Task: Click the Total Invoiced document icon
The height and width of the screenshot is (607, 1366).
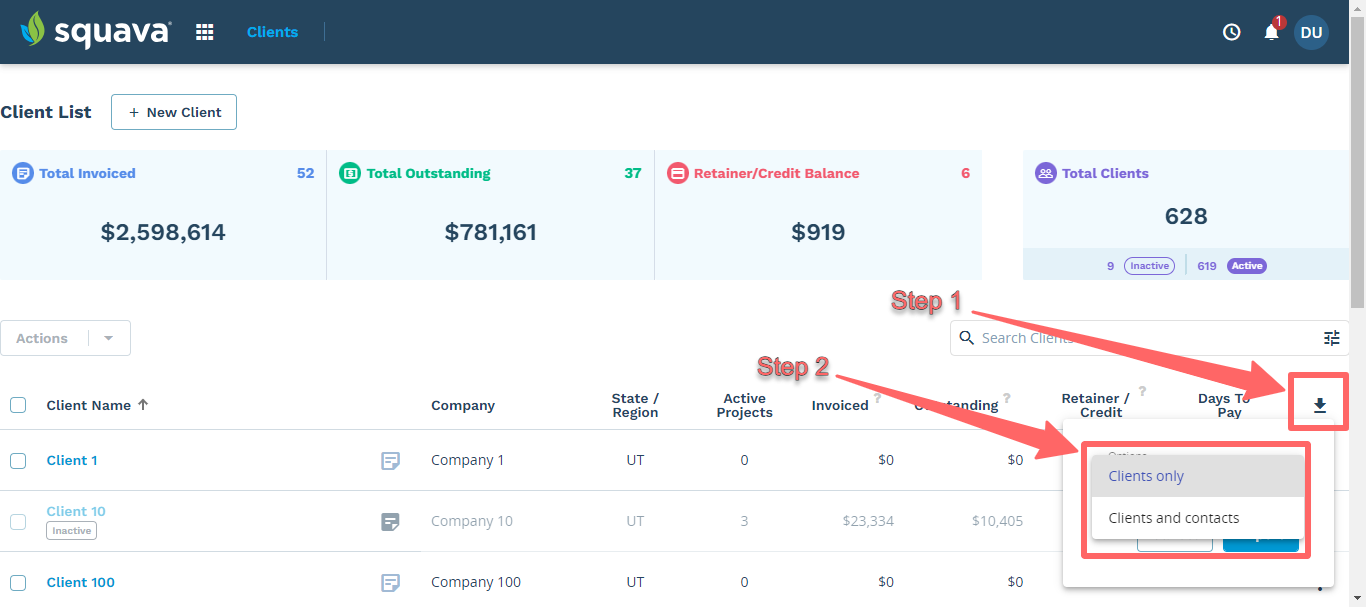Action: point(21,173)
